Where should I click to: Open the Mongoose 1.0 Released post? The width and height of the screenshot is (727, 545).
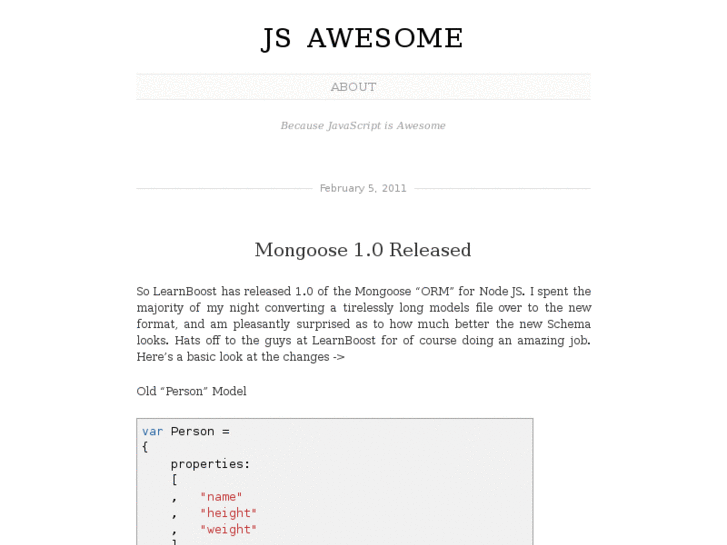(363, 250)
